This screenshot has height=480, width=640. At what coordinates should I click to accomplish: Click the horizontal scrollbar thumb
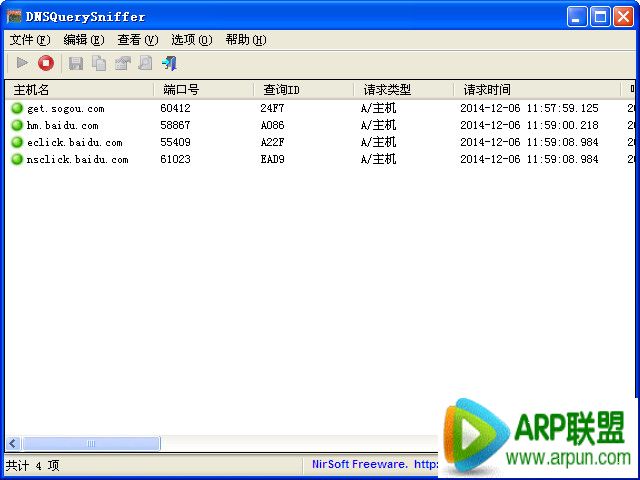pyautogui.click(x=91, y=443)
